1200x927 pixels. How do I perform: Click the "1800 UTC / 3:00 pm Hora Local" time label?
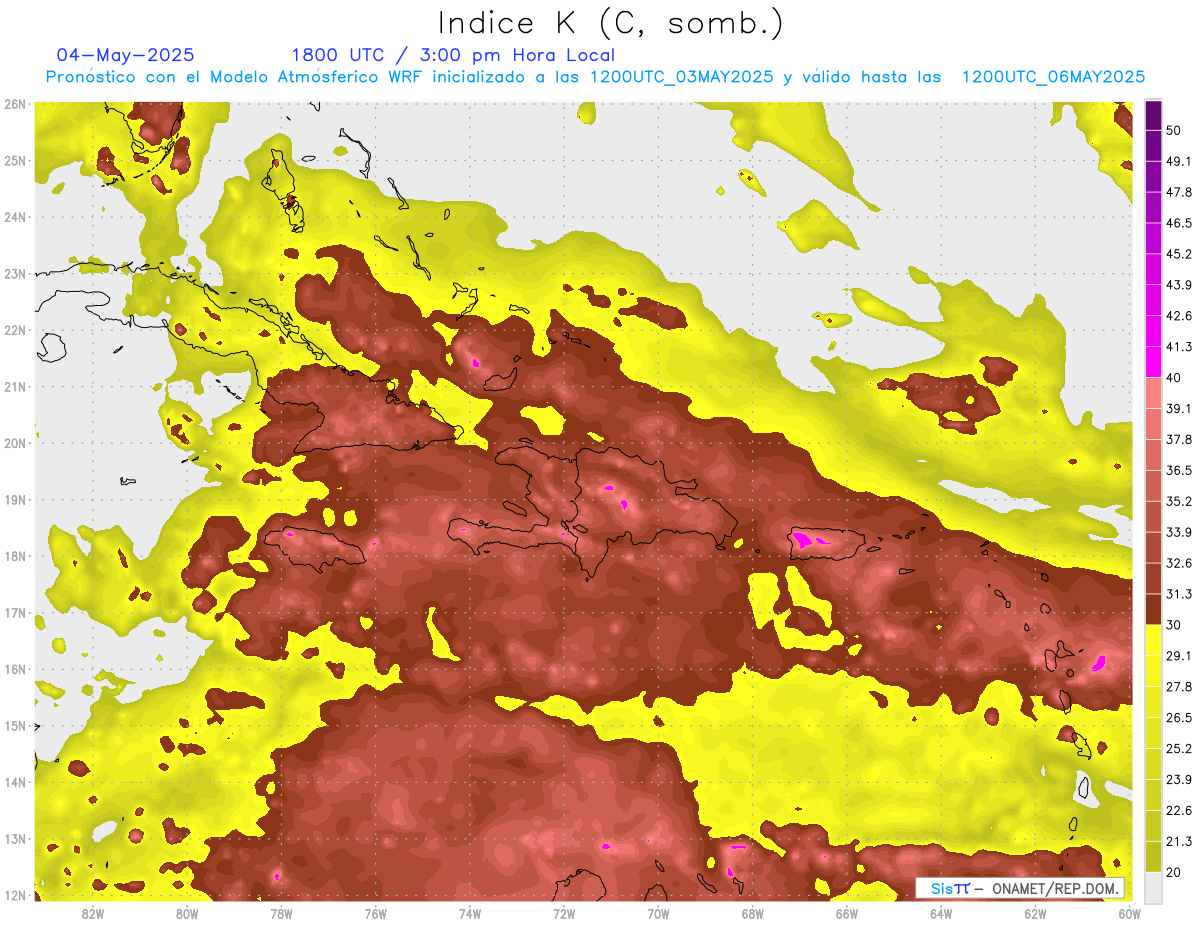pyautogui.click(x=453, y=55)
